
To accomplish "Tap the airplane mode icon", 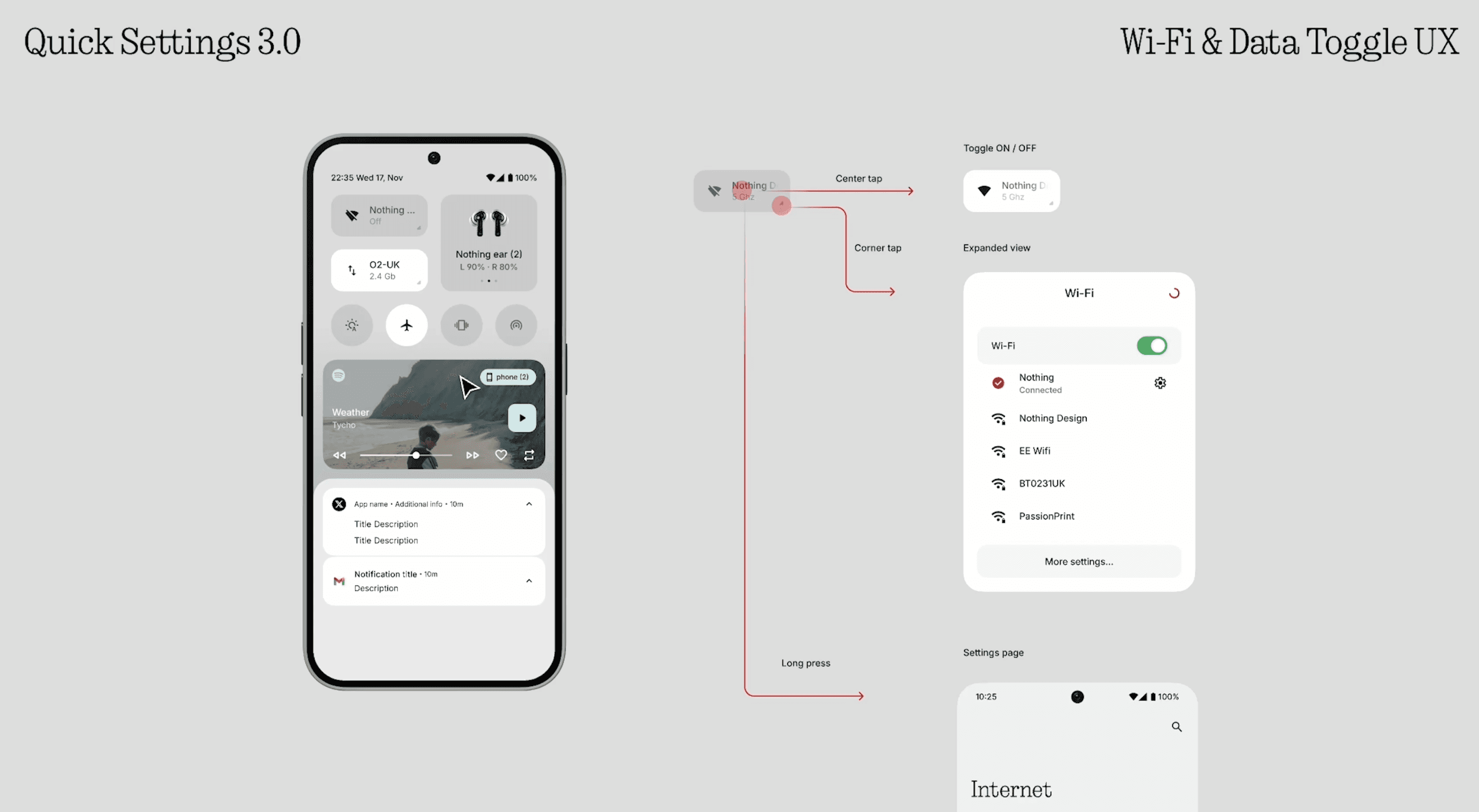I will click(406, 325).
